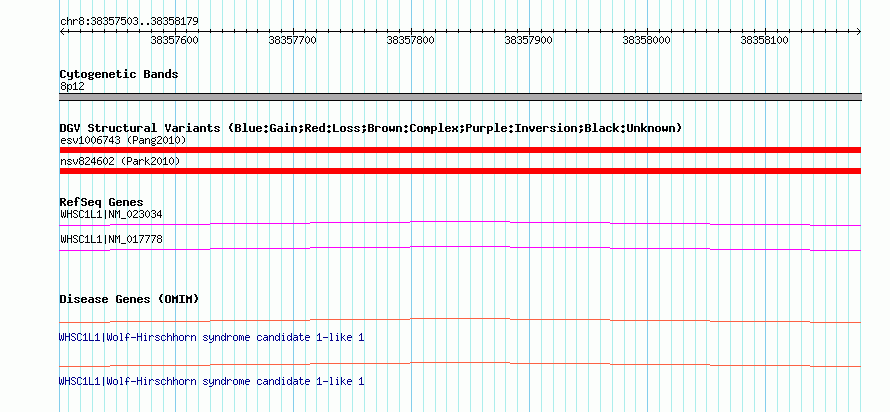
Task: Click the 38357900 ruler tick label
Action: click(528, 40)
